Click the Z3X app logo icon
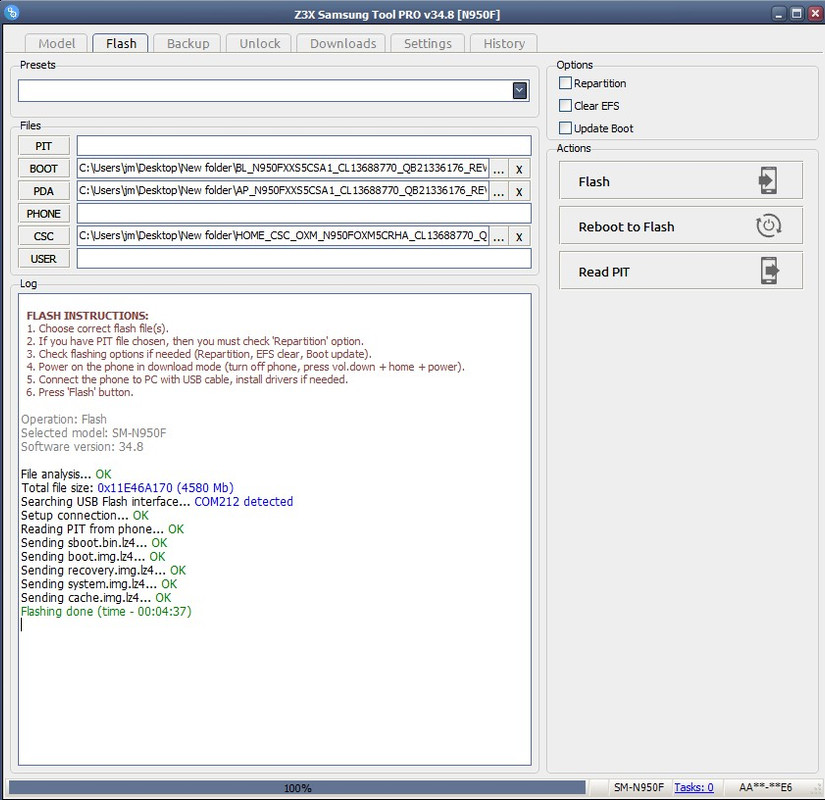The height and width of the screenshot is (800, 825). 12,12
